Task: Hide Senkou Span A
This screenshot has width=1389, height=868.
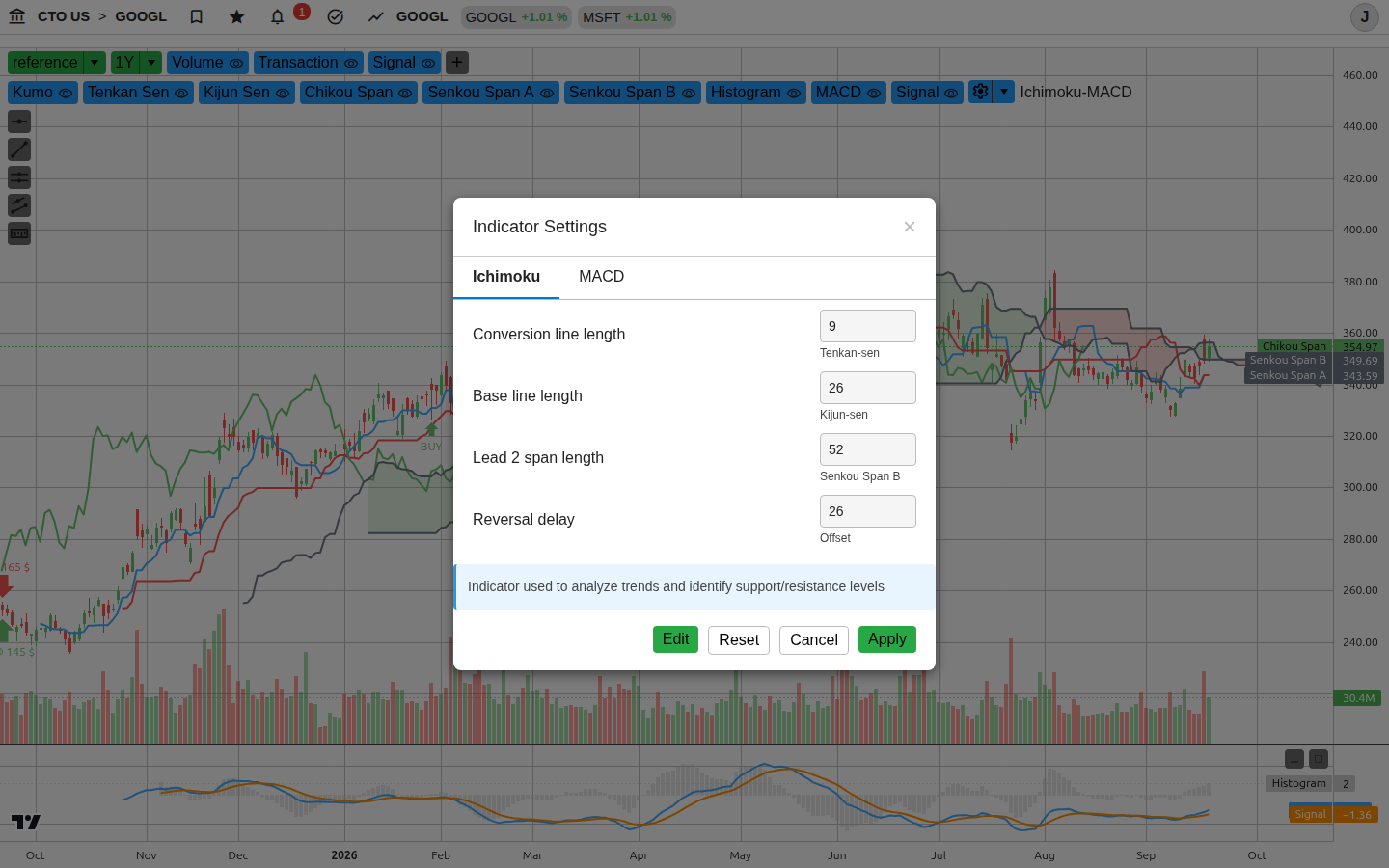Action: (547, 93)
